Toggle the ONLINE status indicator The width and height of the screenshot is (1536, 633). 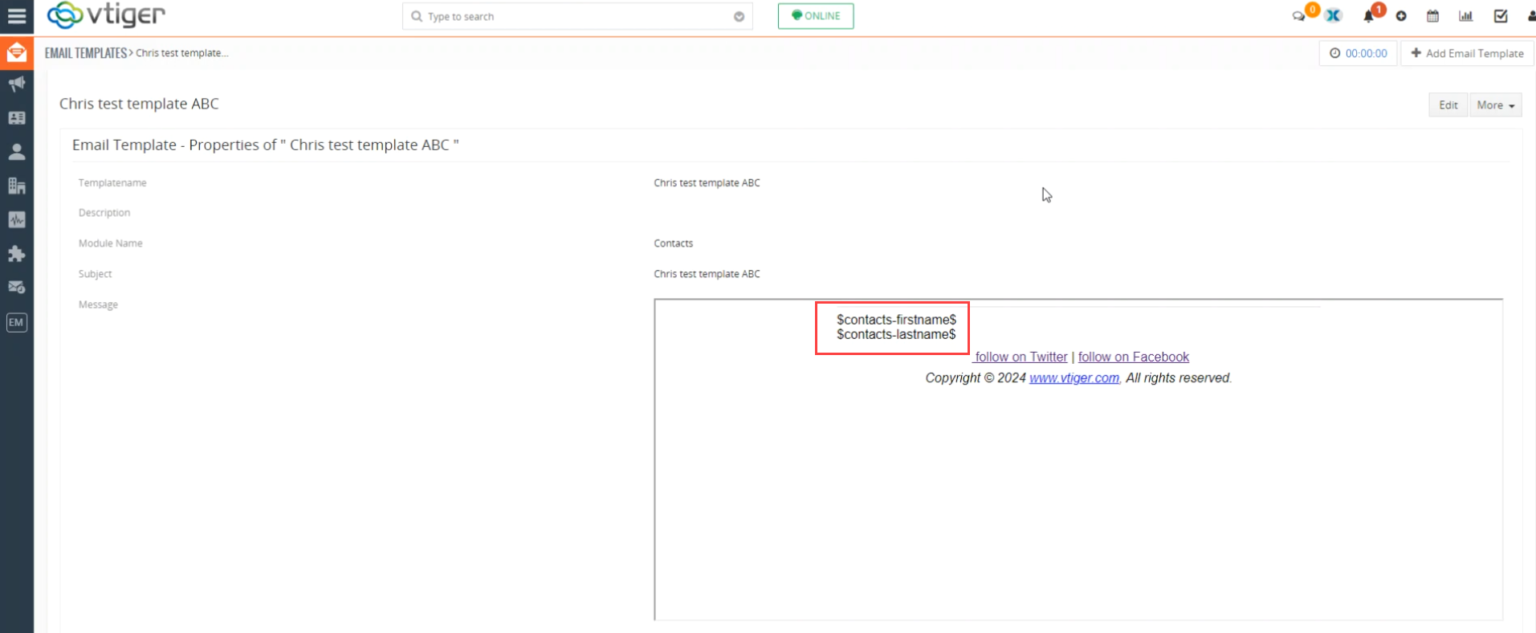pyautogui.click(x=815, y=16)
